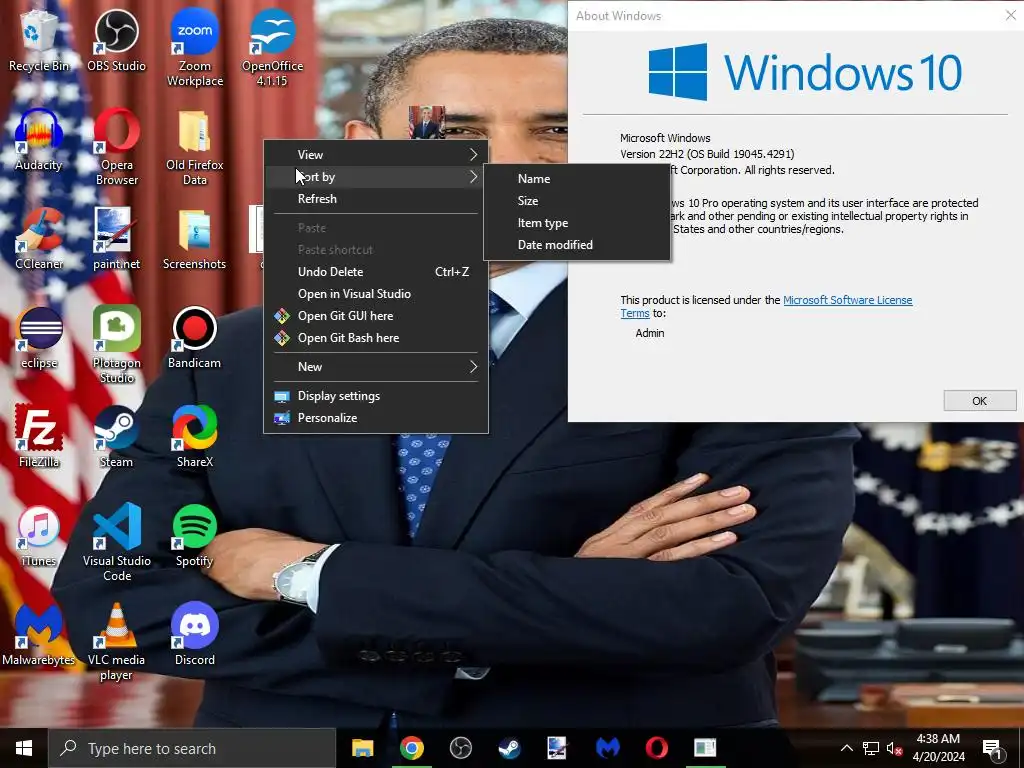Choose Refresh in the context menu
The image size is (1024, 768).
pos(376,199)
